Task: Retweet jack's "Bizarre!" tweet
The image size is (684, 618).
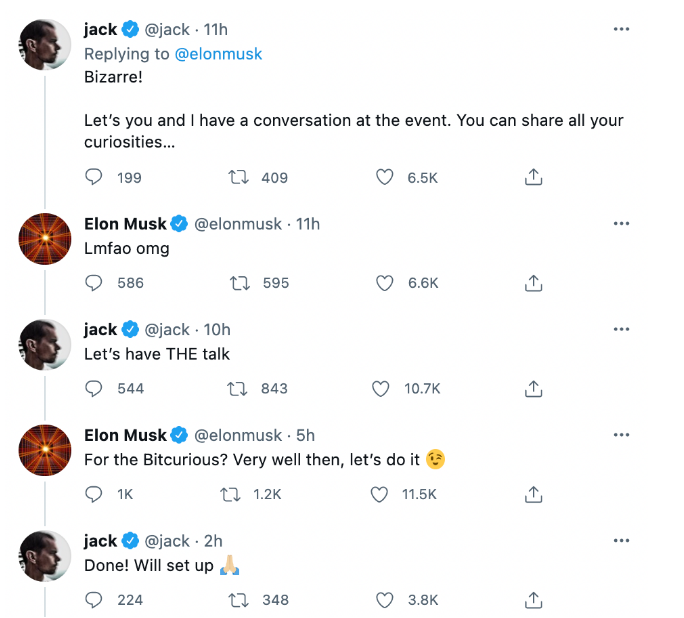Action: (239, 177)
